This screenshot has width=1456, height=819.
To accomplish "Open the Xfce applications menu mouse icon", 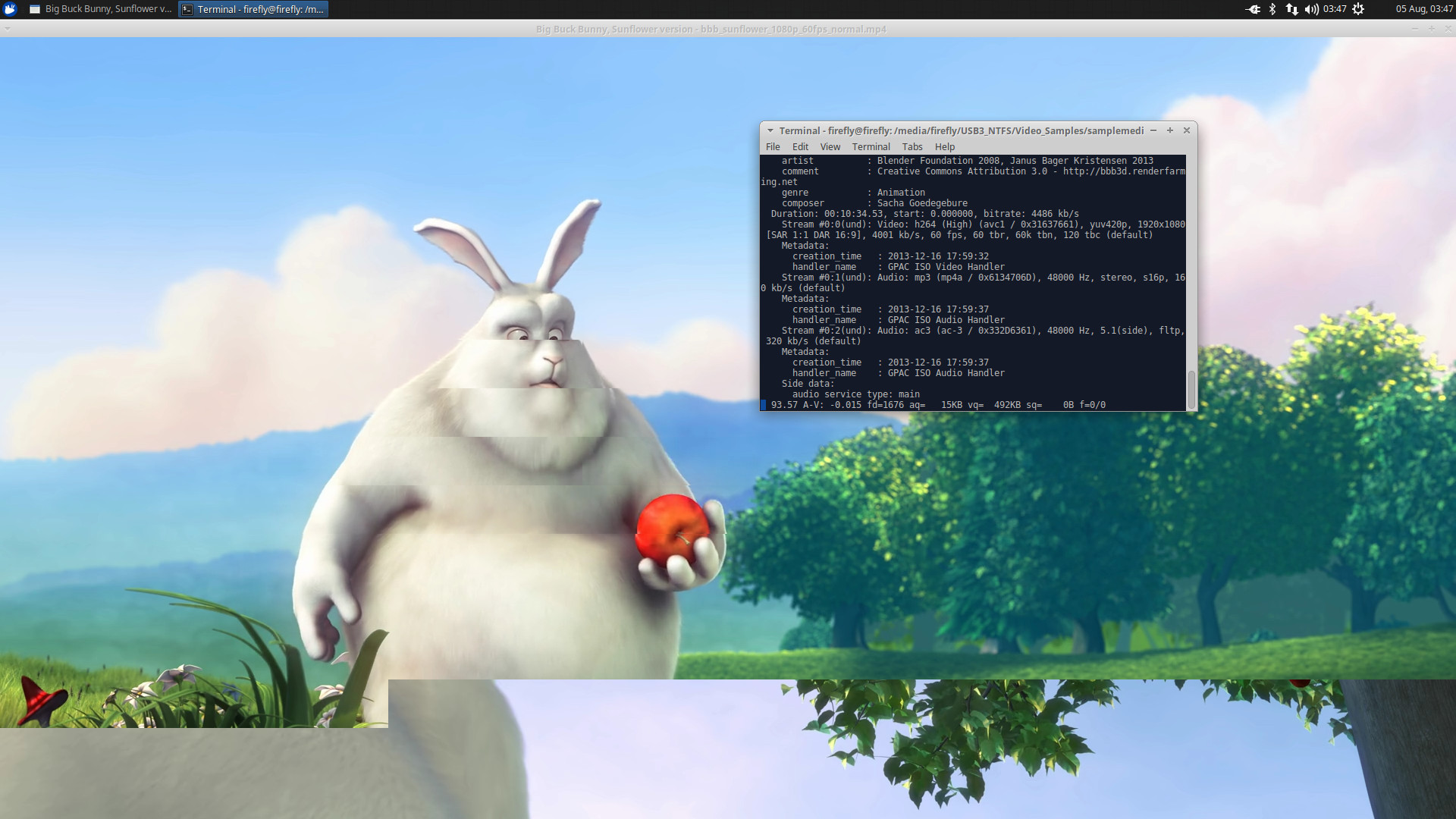I will tap(10, 9).
